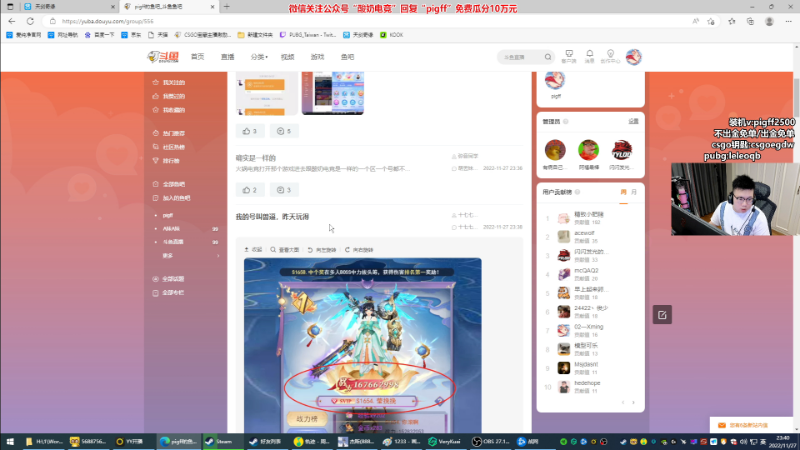The height and width of the screenshot is (450, 800).
Task: Open the phone app screenshot thumbnail
Action: pos(333,93)
